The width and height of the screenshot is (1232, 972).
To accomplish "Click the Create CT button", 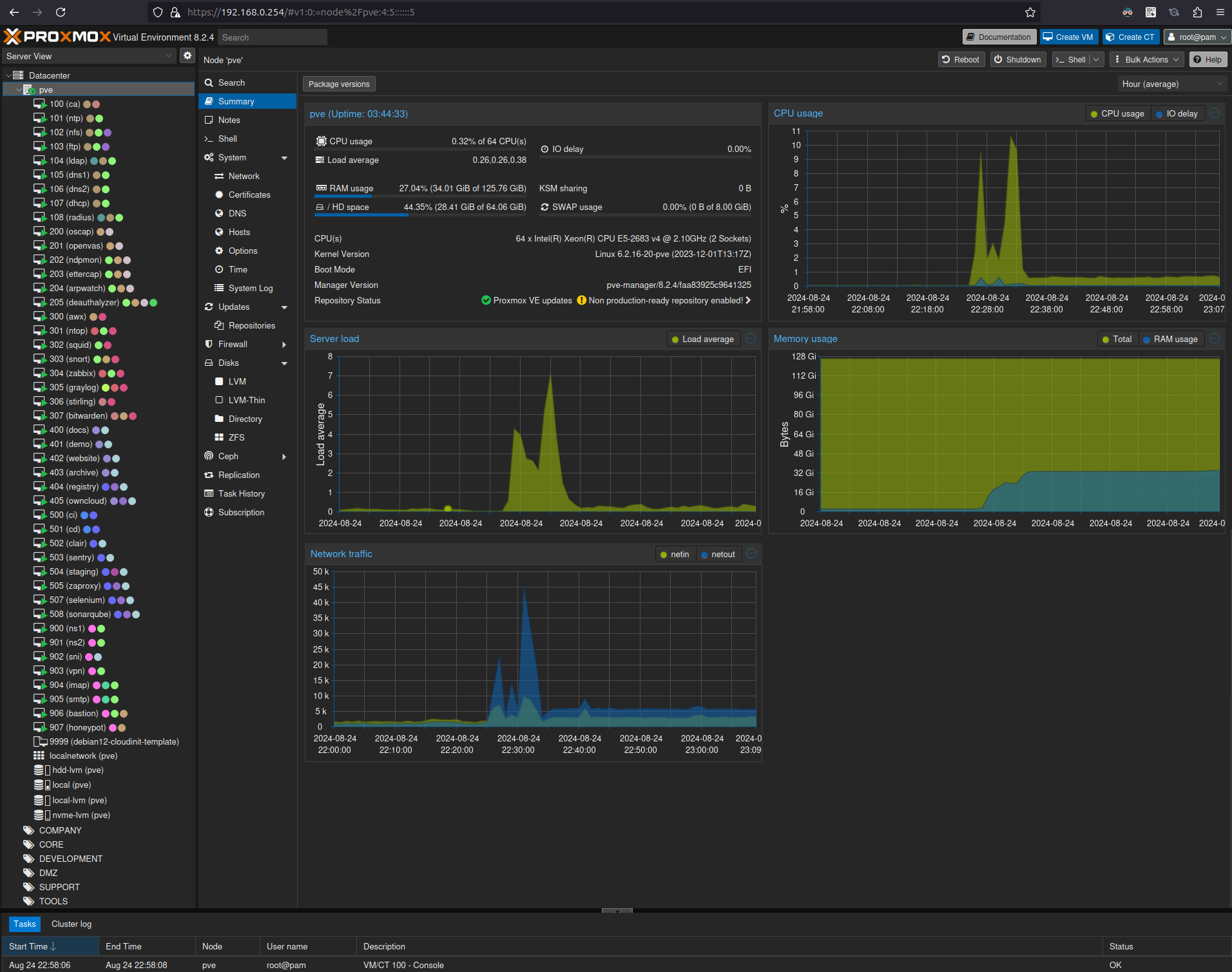I will tap(1130, 37).
